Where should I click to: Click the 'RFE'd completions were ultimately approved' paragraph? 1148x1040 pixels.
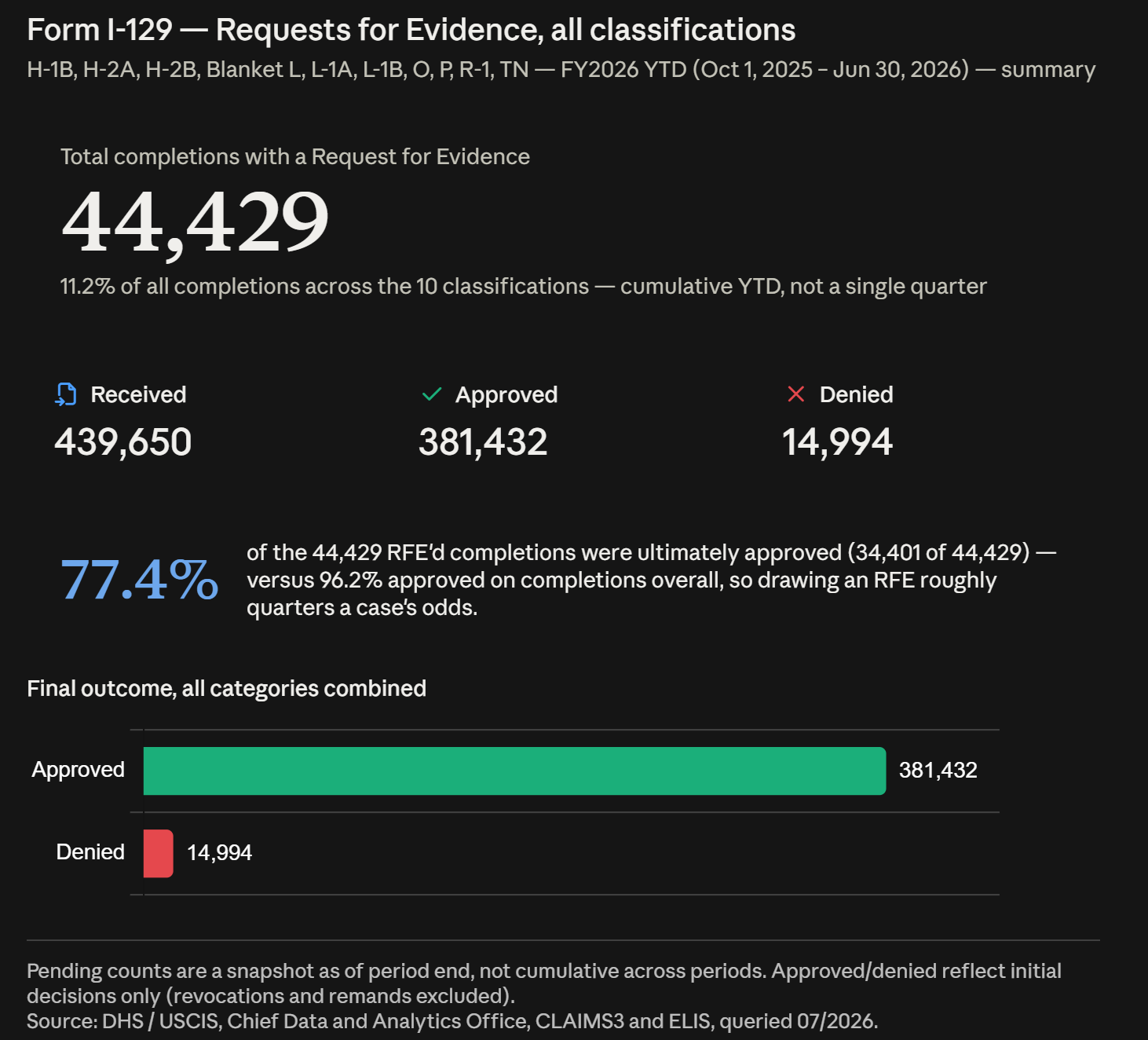click(x=652, y=580)
